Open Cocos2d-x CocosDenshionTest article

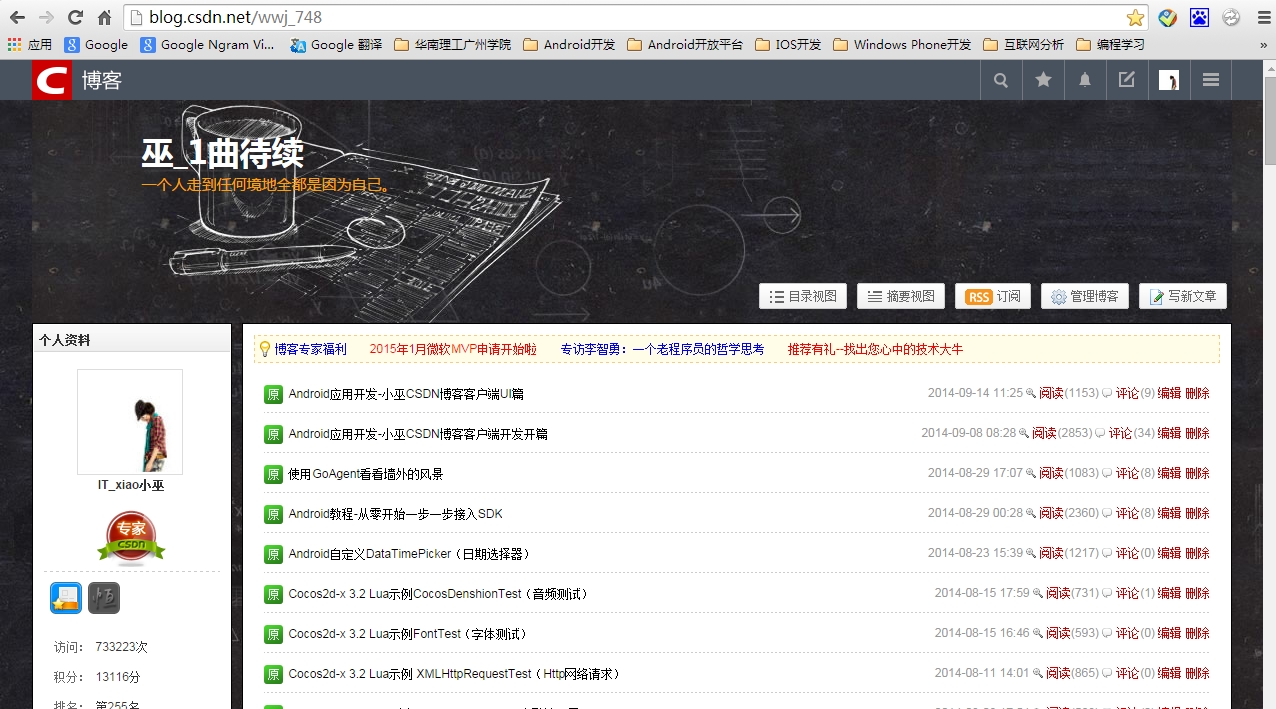coord(438,594)
